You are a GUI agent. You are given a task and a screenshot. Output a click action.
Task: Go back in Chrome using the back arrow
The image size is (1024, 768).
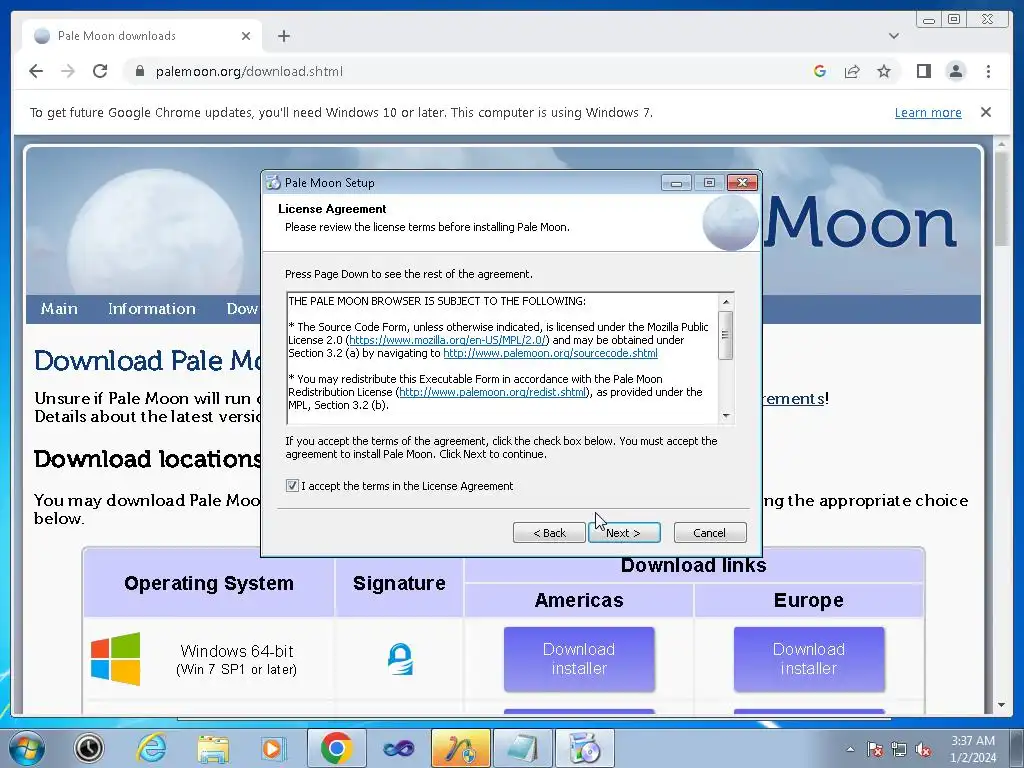(36, 71)
